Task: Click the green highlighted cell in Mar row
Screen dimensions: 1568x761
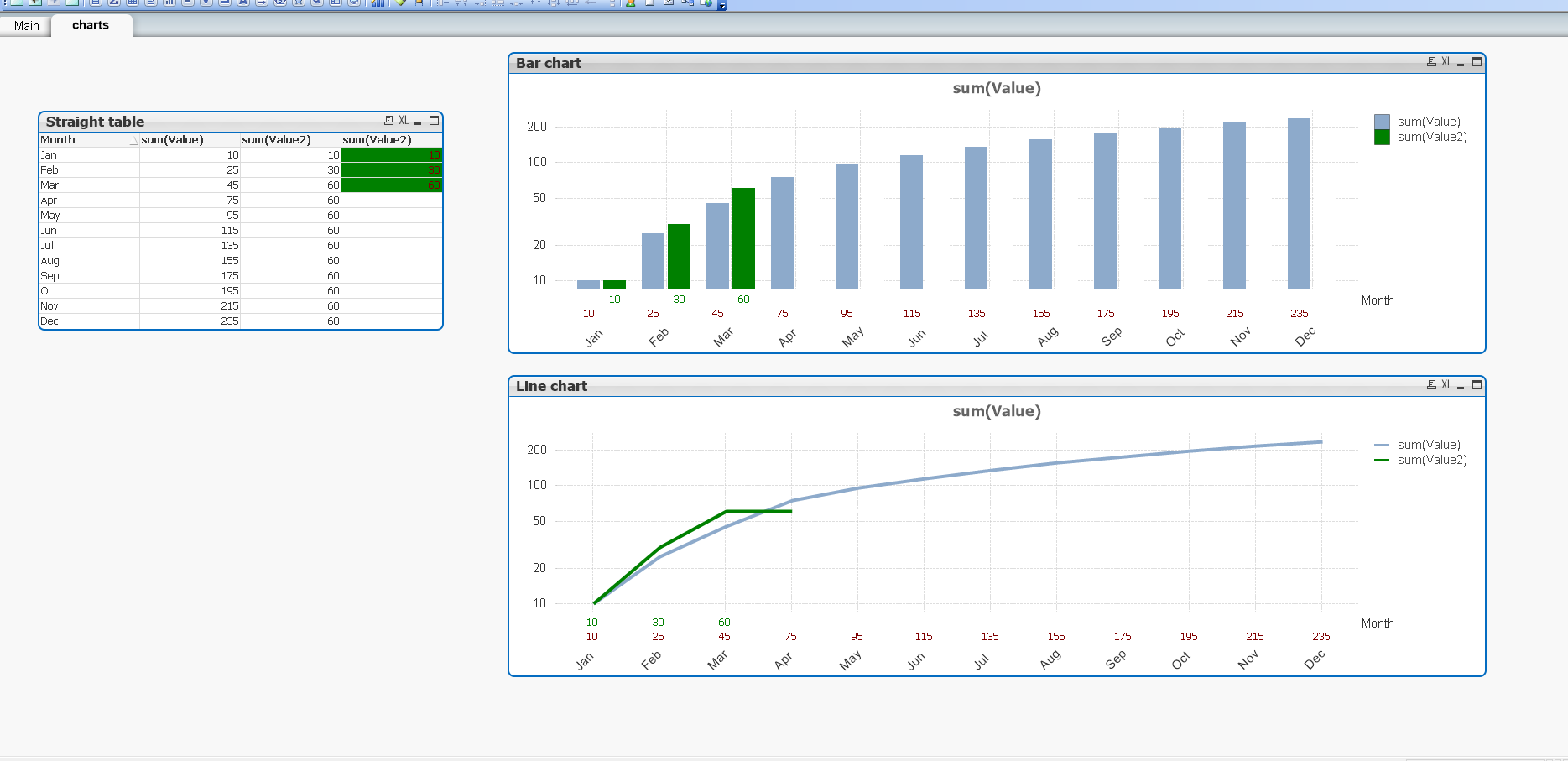Action: (391, 185)
